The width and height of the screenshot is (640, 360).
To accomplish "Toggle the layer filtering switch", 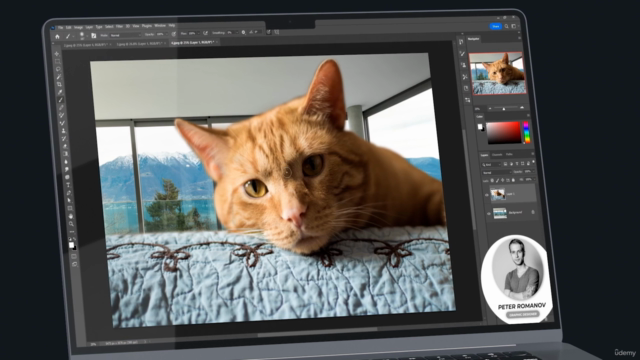I will 533,162.
